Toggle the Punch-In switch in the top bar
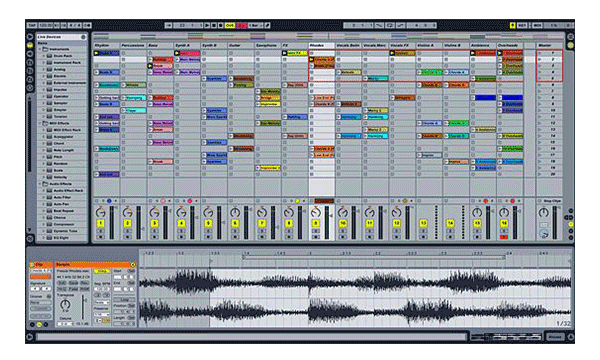This screenshot has height=360, width=600. point(379,25)
